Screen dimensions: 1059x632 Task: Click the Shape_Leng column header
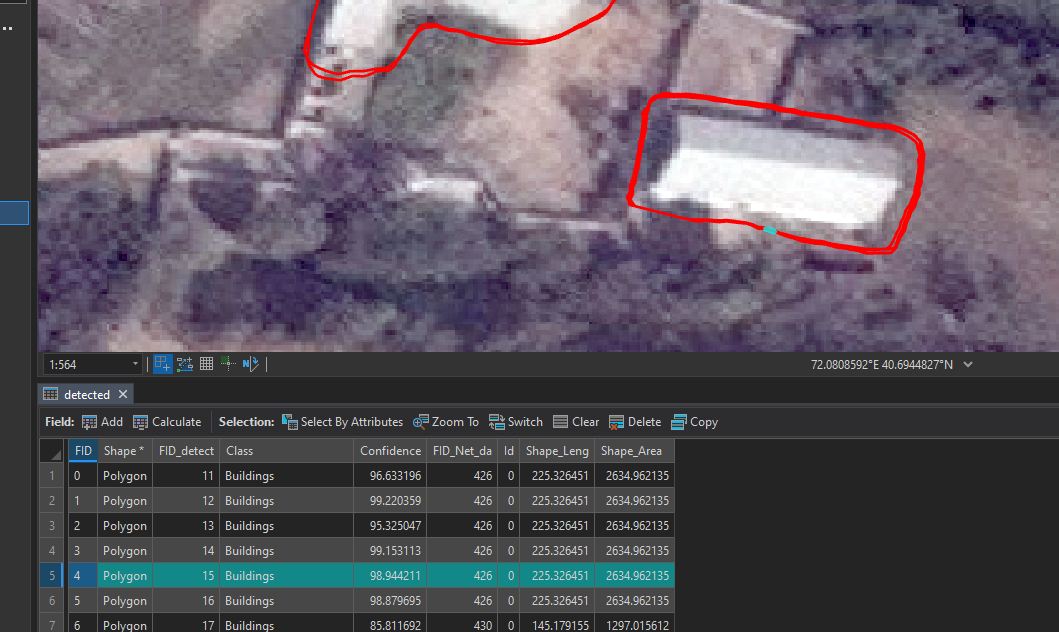pyautogui.click(x=557, y=451)
